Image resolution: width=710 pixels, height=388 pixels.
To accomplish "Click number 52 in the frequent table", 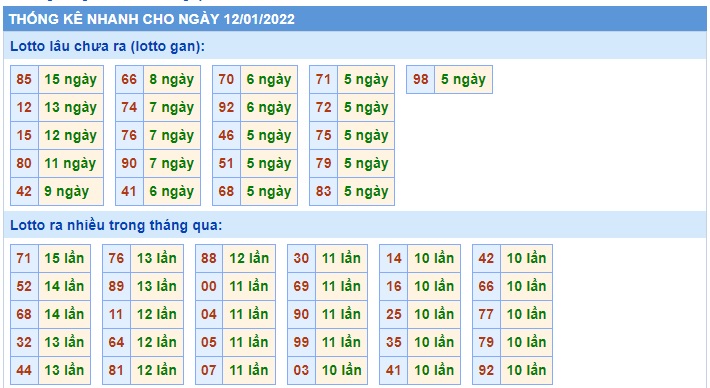I will point(24,286).
